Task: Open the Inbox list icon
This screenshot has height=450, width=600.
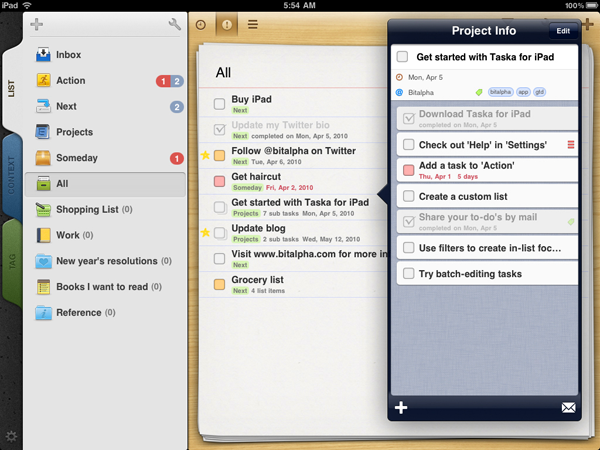Action: (x=43, y=54)
